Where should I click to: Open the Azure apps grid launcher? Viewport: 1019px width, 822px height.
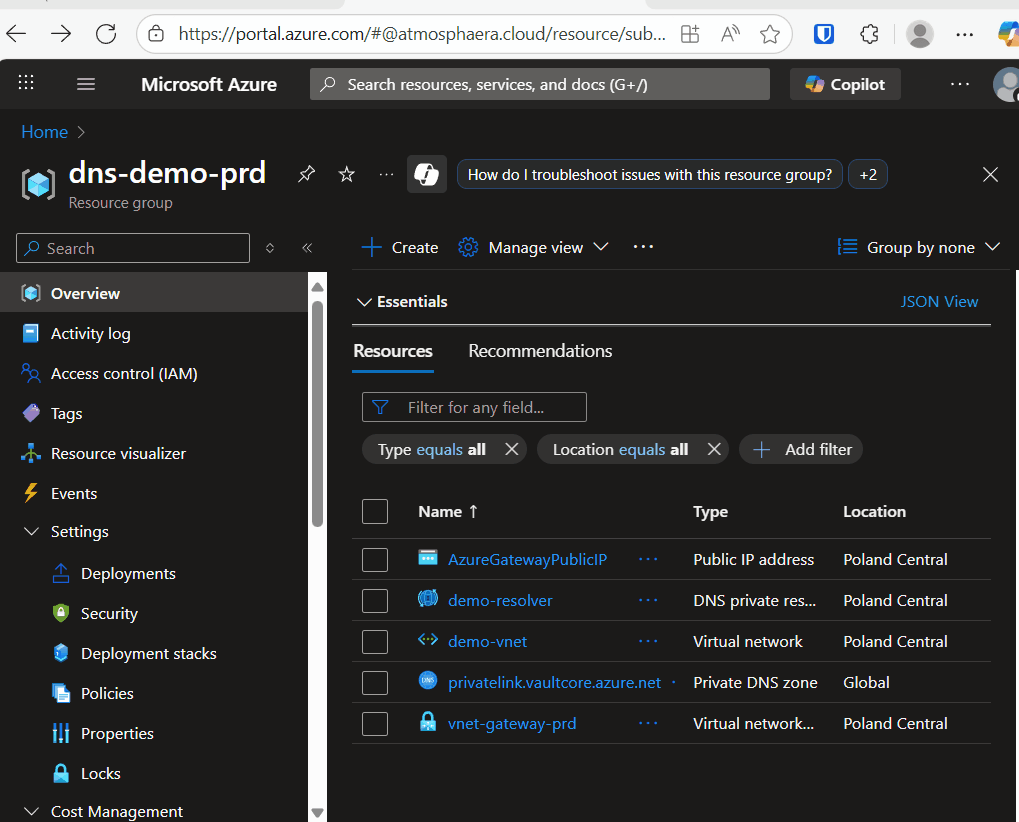click(26, 83)
